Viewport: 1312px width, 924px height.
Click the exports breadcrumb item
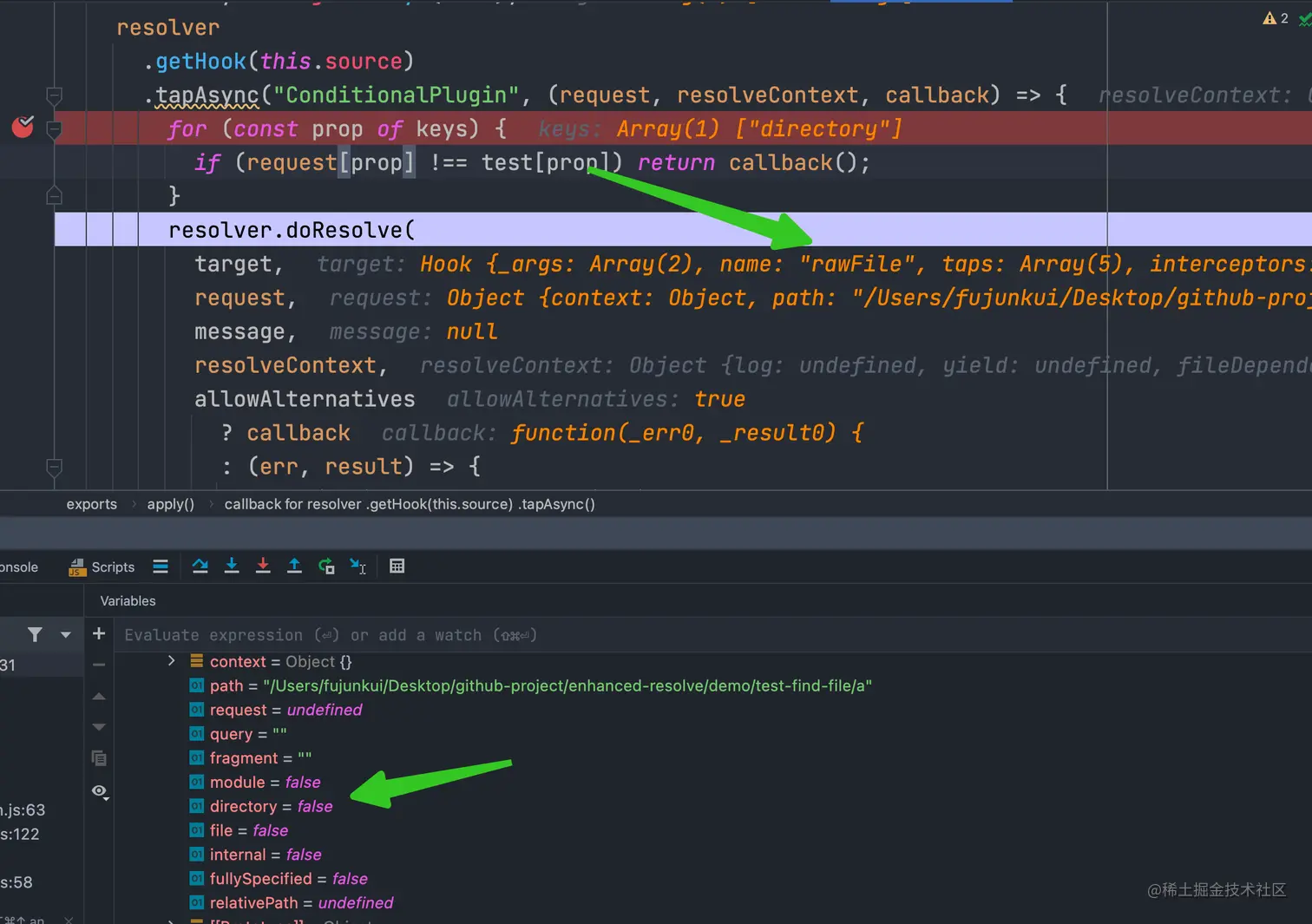click(91, 504)
